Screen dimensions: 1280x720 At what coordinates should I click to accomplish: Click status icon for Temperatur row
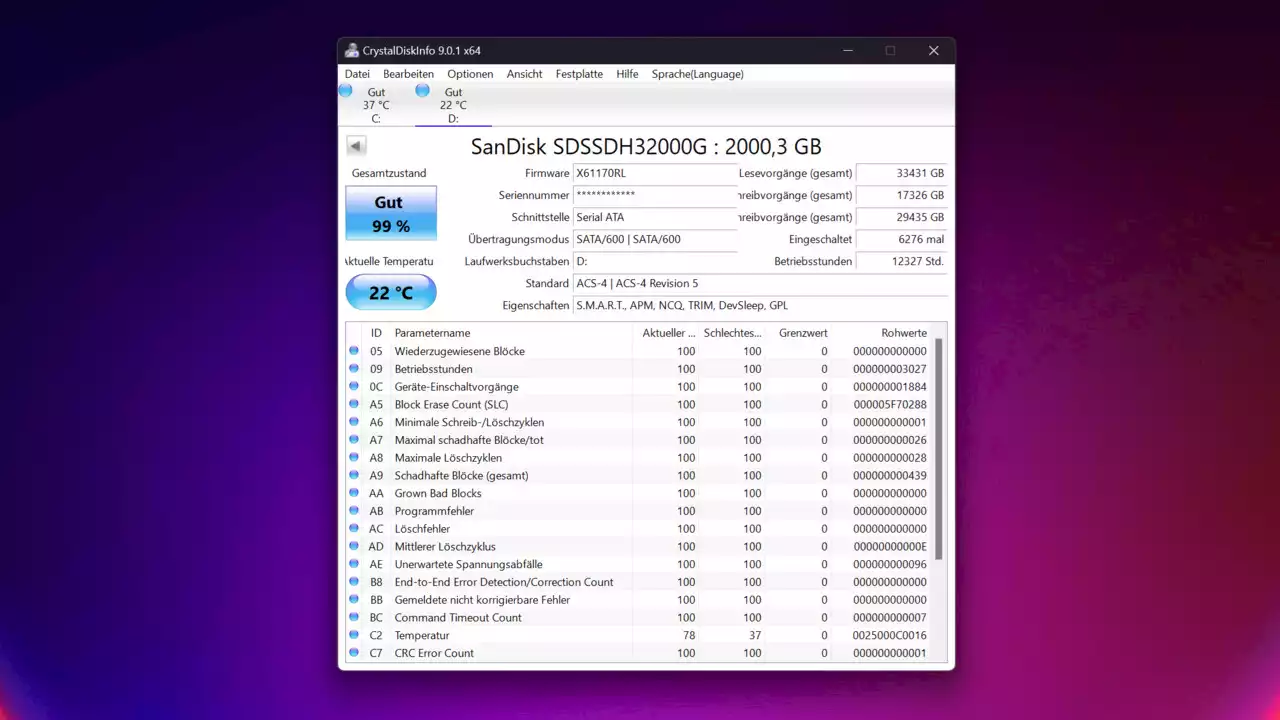coord(354,635)
